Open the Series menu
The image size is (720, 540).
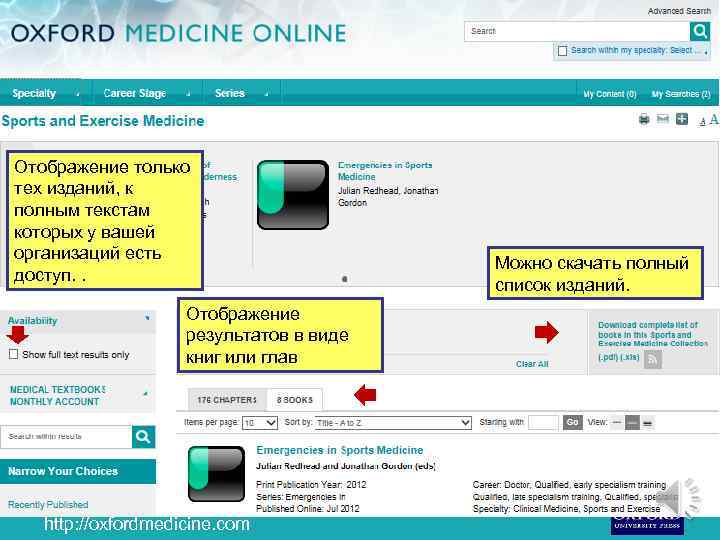[x=242, y=93]
